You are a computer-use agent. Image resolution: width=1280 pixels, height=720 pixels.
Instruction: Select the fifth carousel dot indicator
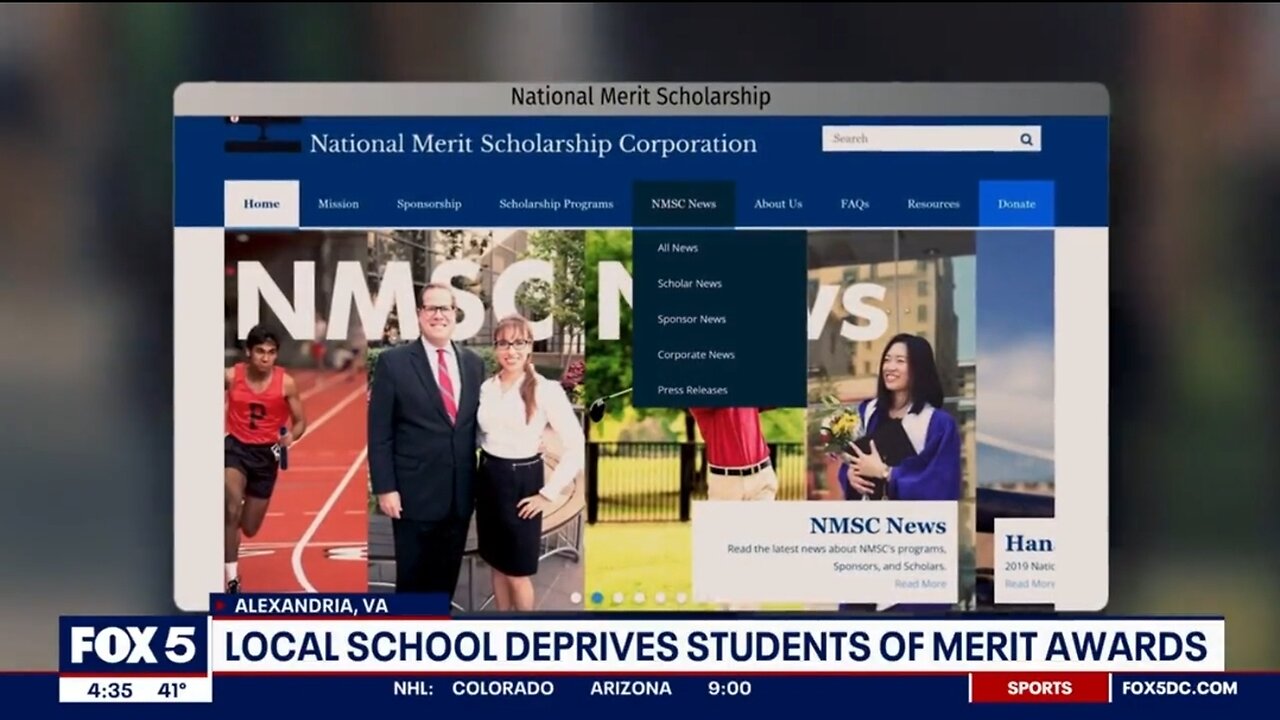[x=660, y=598]
